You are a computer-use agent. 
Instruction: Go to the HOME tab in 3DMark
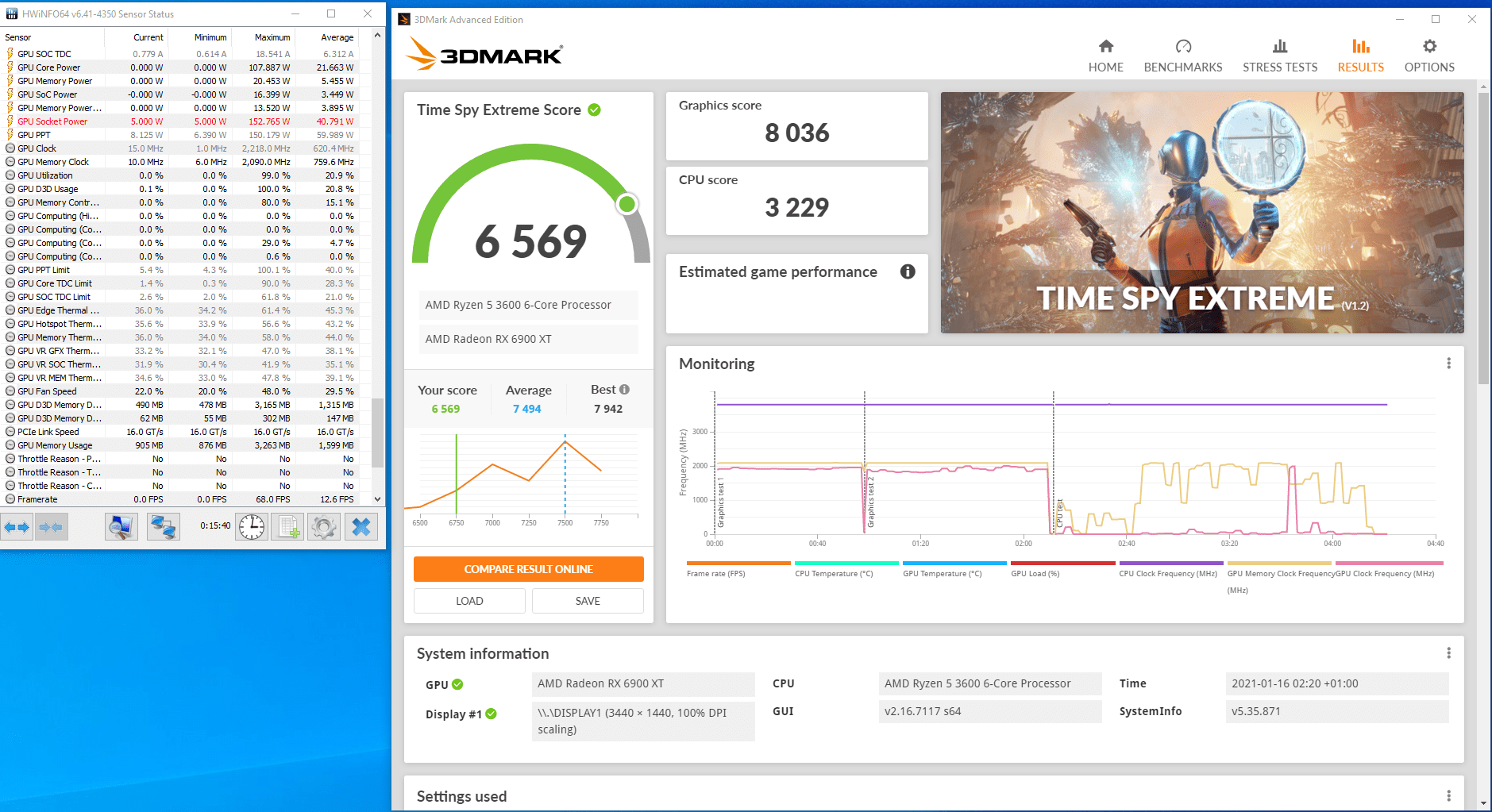coord(1105,56)
